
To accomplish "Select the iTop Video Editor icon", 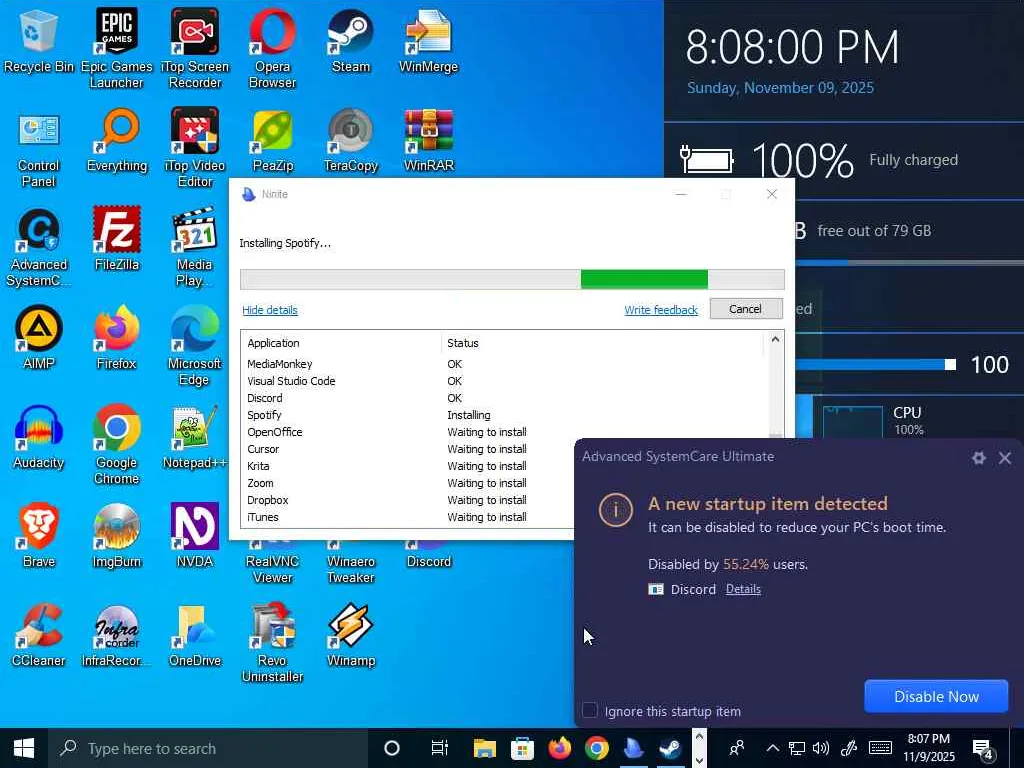I will [195, 148].
